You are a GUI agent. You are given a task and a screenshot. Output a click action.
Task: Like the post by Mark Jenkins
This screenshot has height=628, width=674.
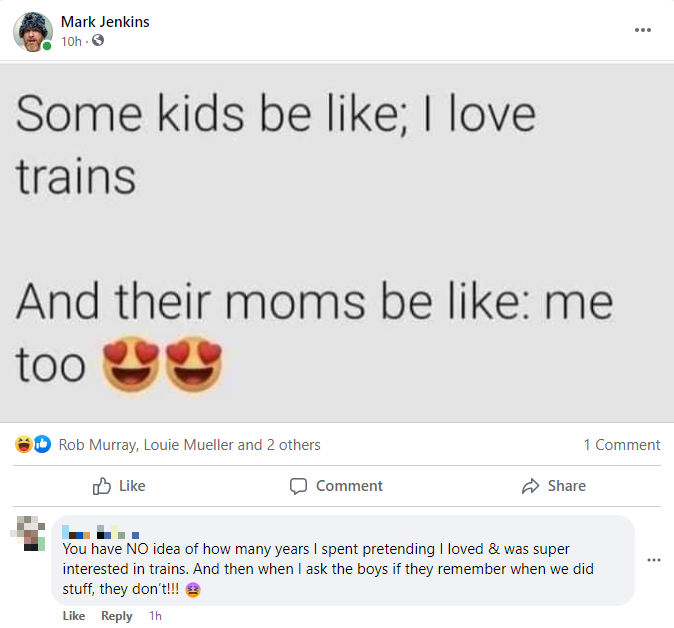click(119, 486)
